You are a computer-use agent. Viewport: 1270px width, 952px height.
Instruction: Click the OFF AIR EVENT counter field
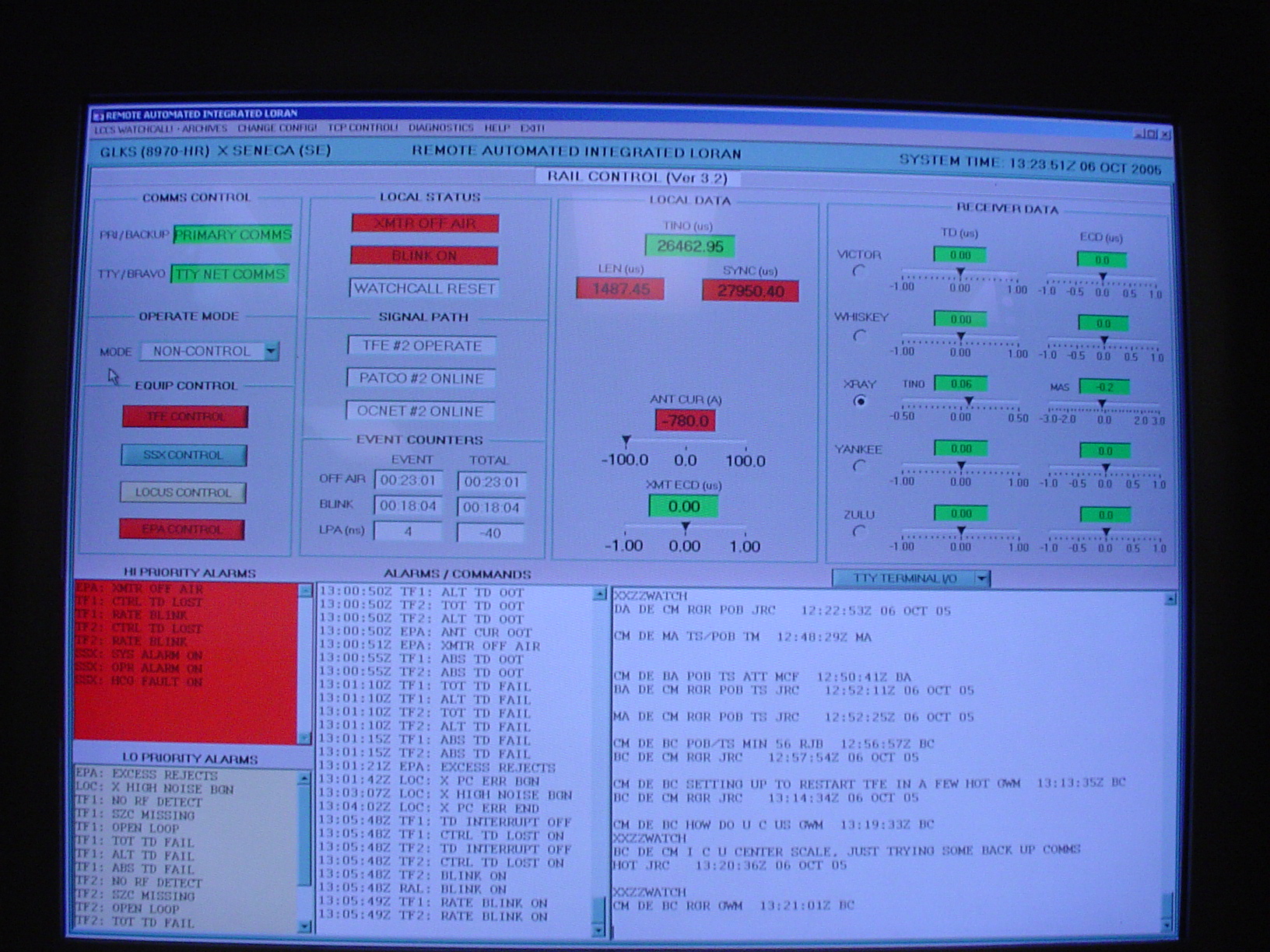coord(409,480)
